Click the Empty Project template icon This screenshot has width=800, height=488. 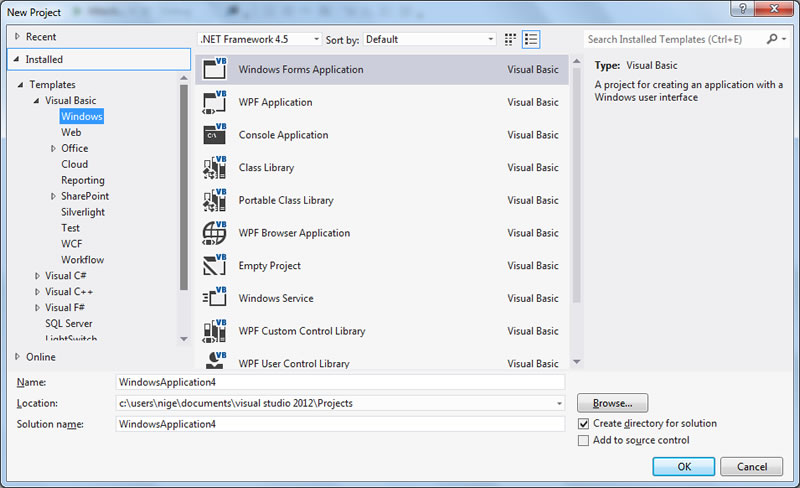click(215, 265)
